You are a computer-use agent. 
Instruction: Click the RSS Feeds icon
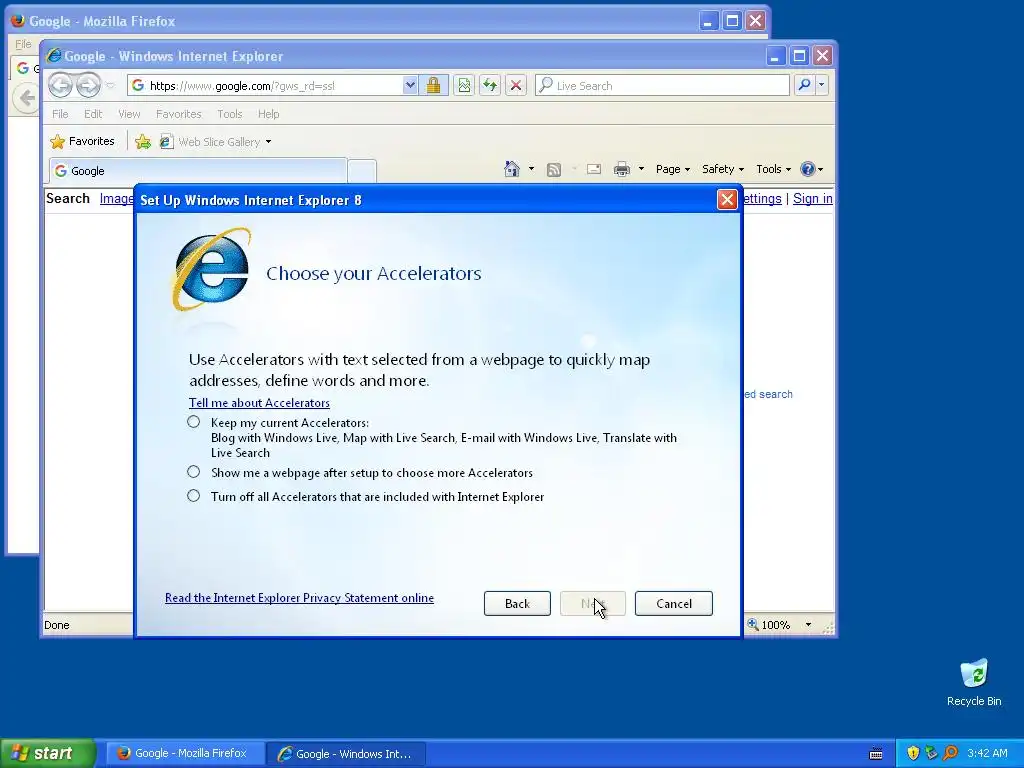[x=554, y=170]
